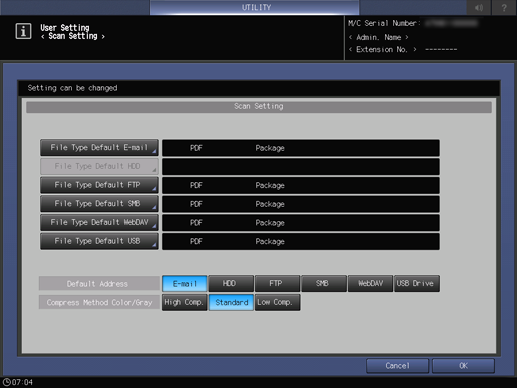Select HDD as default address
517x388 pixels.
pyautogui.click(x=231, y=284)
